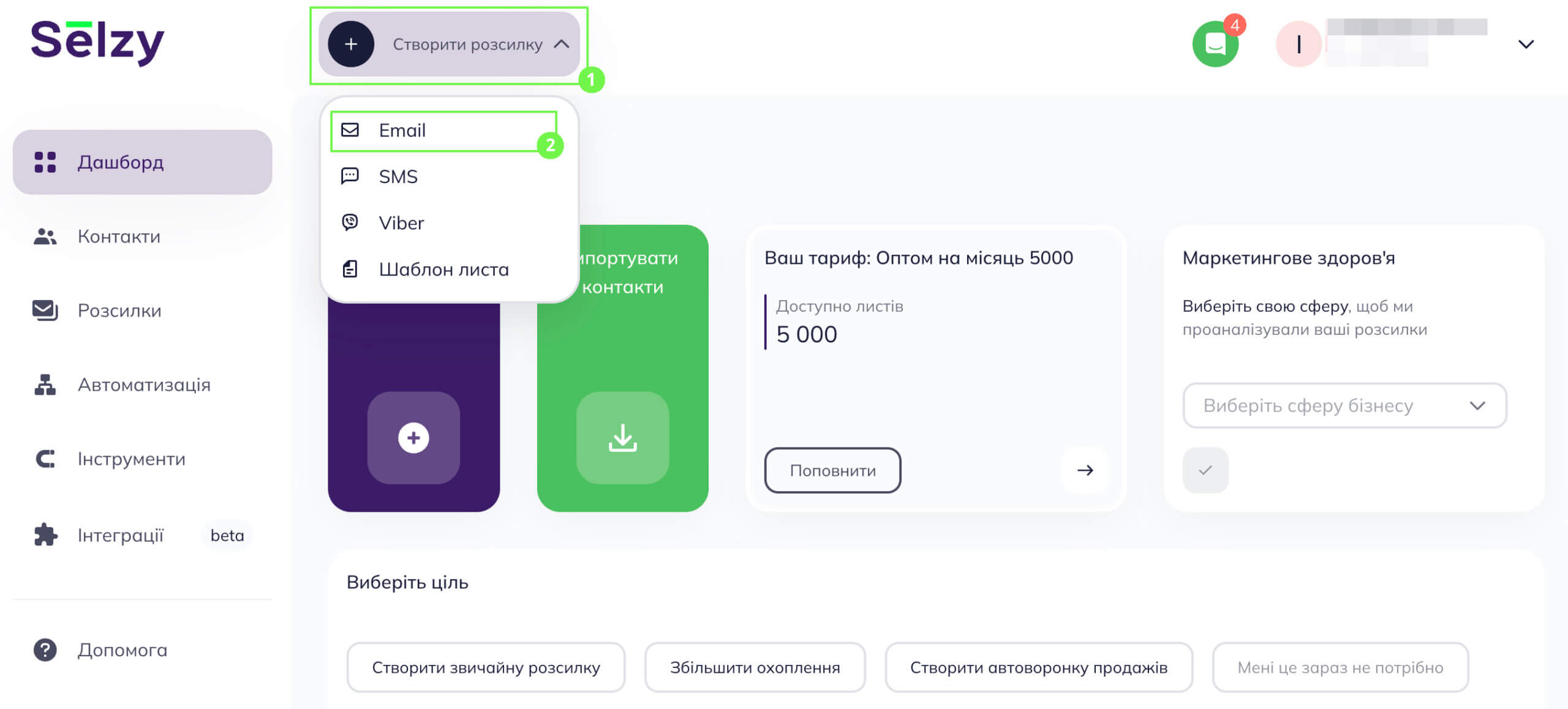
Task: Click the checkmark confirm button
Action: (1205, 470)
